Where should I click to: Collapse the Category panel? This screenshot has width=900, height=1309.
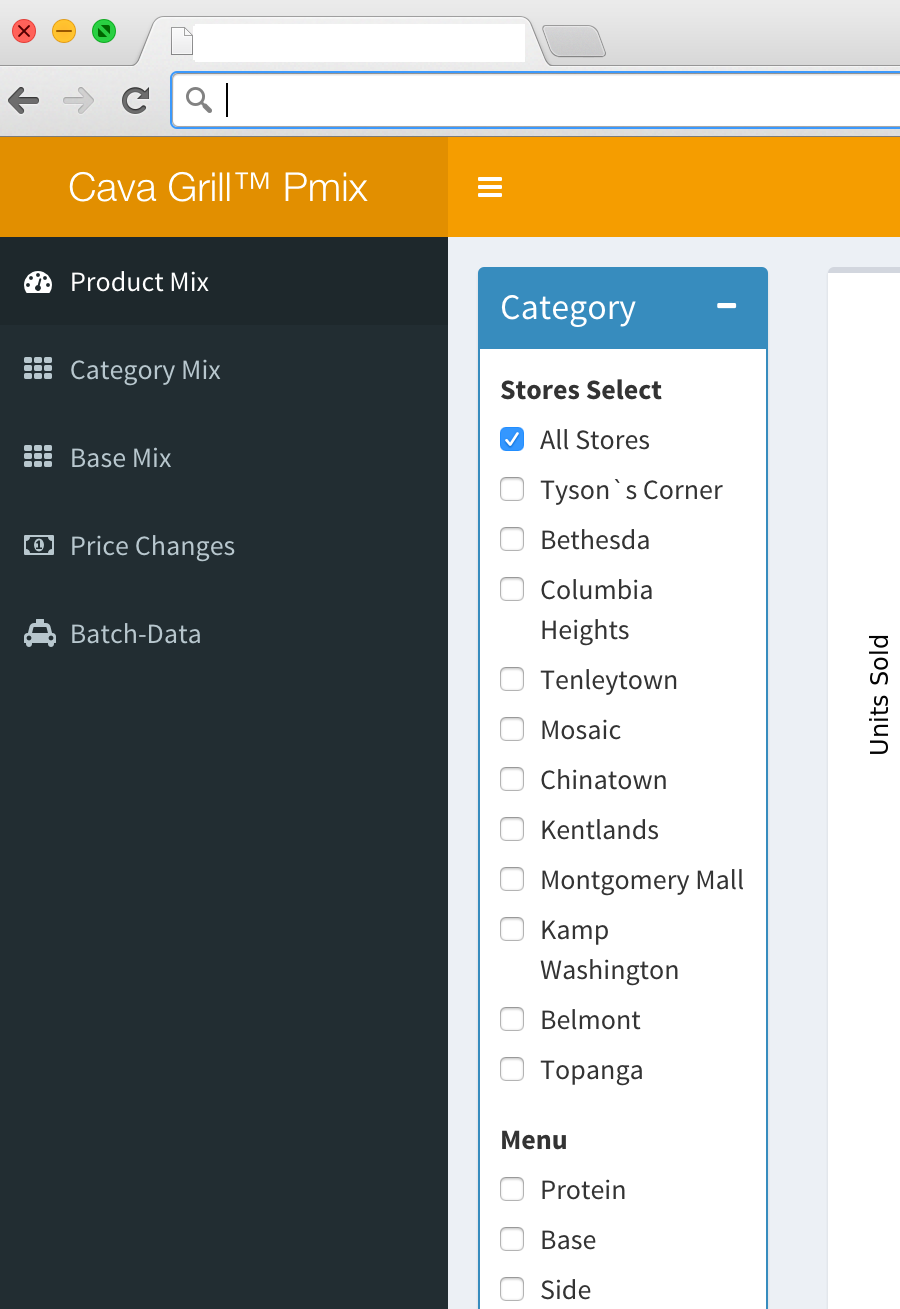727,307
